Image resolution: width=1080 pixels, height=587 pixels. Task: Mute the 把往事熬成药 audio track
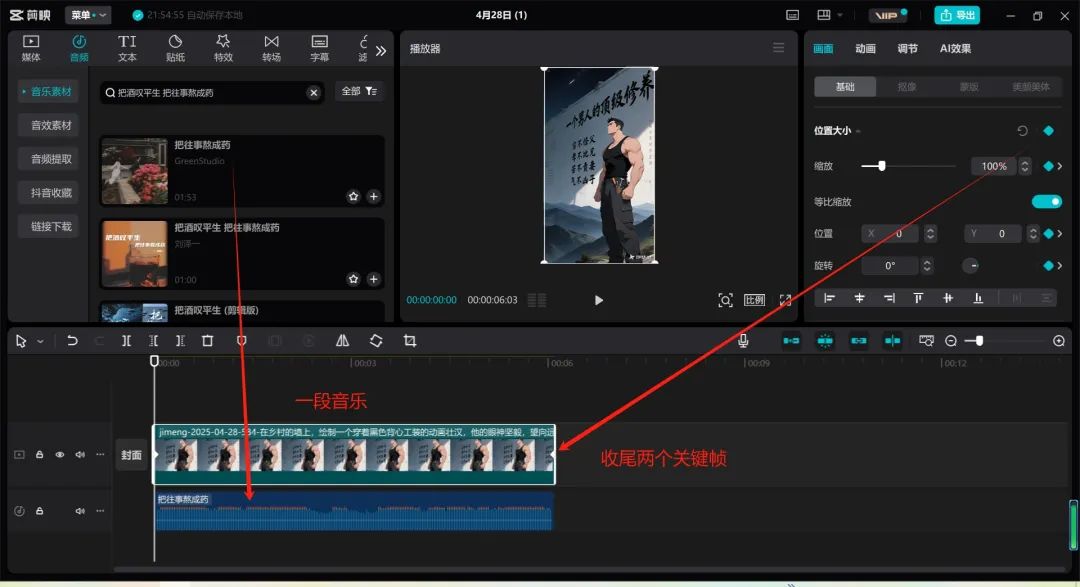pyautogui.click(x=80, y=511)
